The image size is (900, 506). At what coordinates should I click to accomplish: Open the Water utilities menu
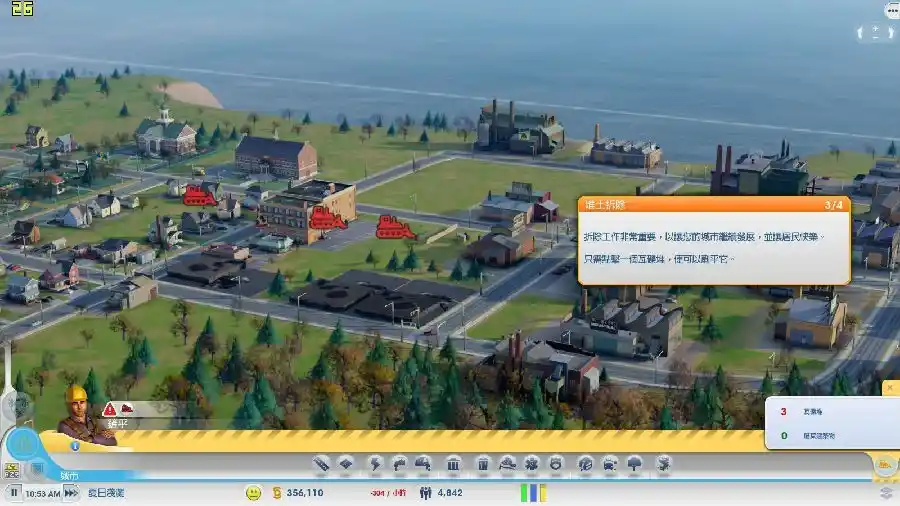click(400, 464)
